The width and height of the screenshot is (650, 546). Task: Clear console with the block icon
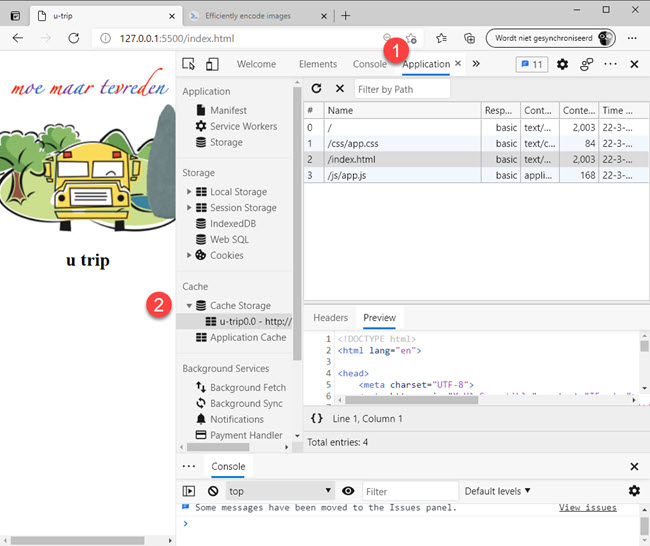213,491
